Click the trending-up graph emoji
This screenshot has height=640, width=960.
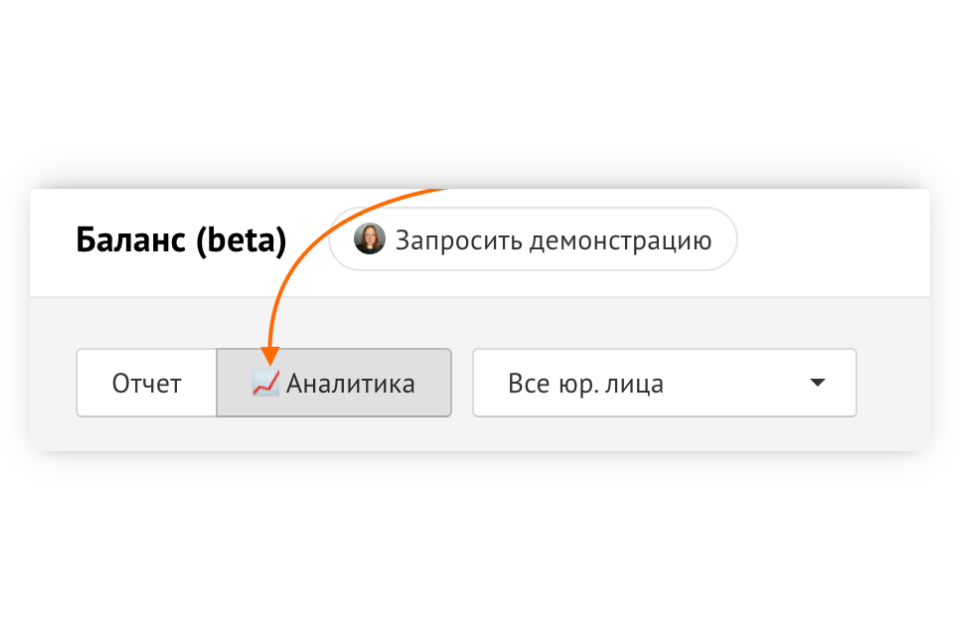pos(266,383)
